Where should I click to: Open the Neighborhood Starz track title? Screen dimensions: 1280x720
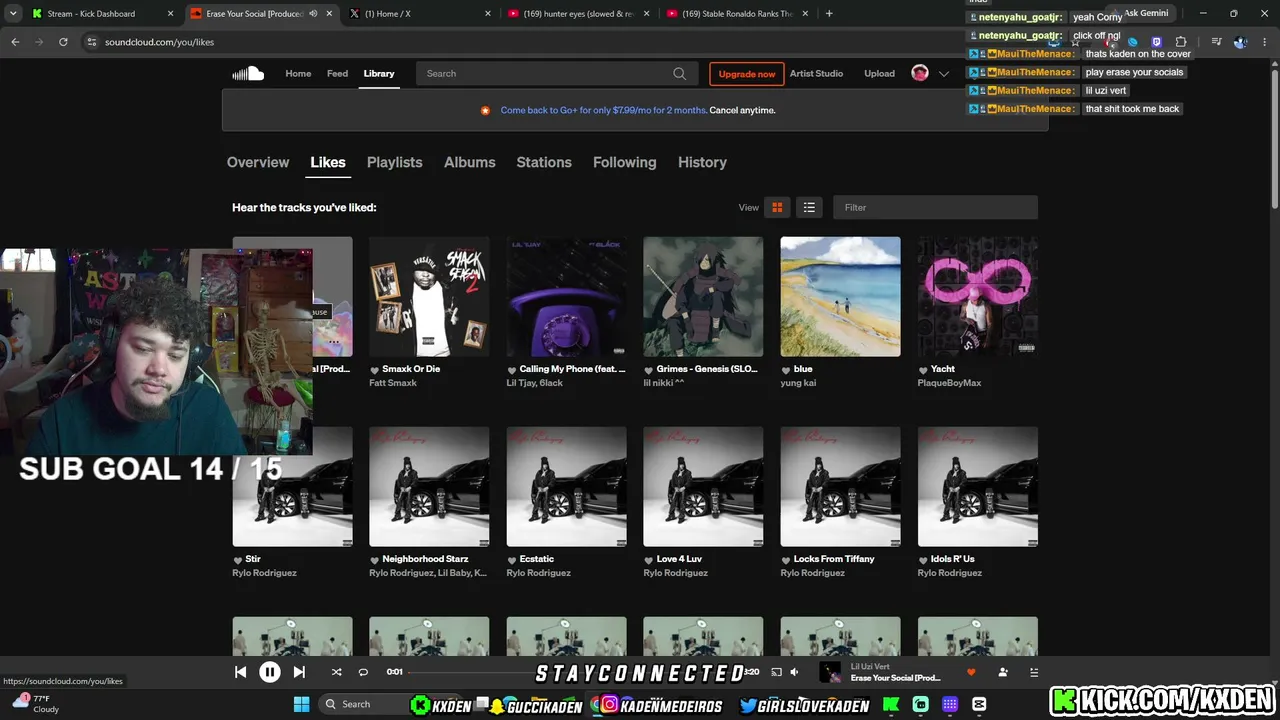(x=425, y=559)
